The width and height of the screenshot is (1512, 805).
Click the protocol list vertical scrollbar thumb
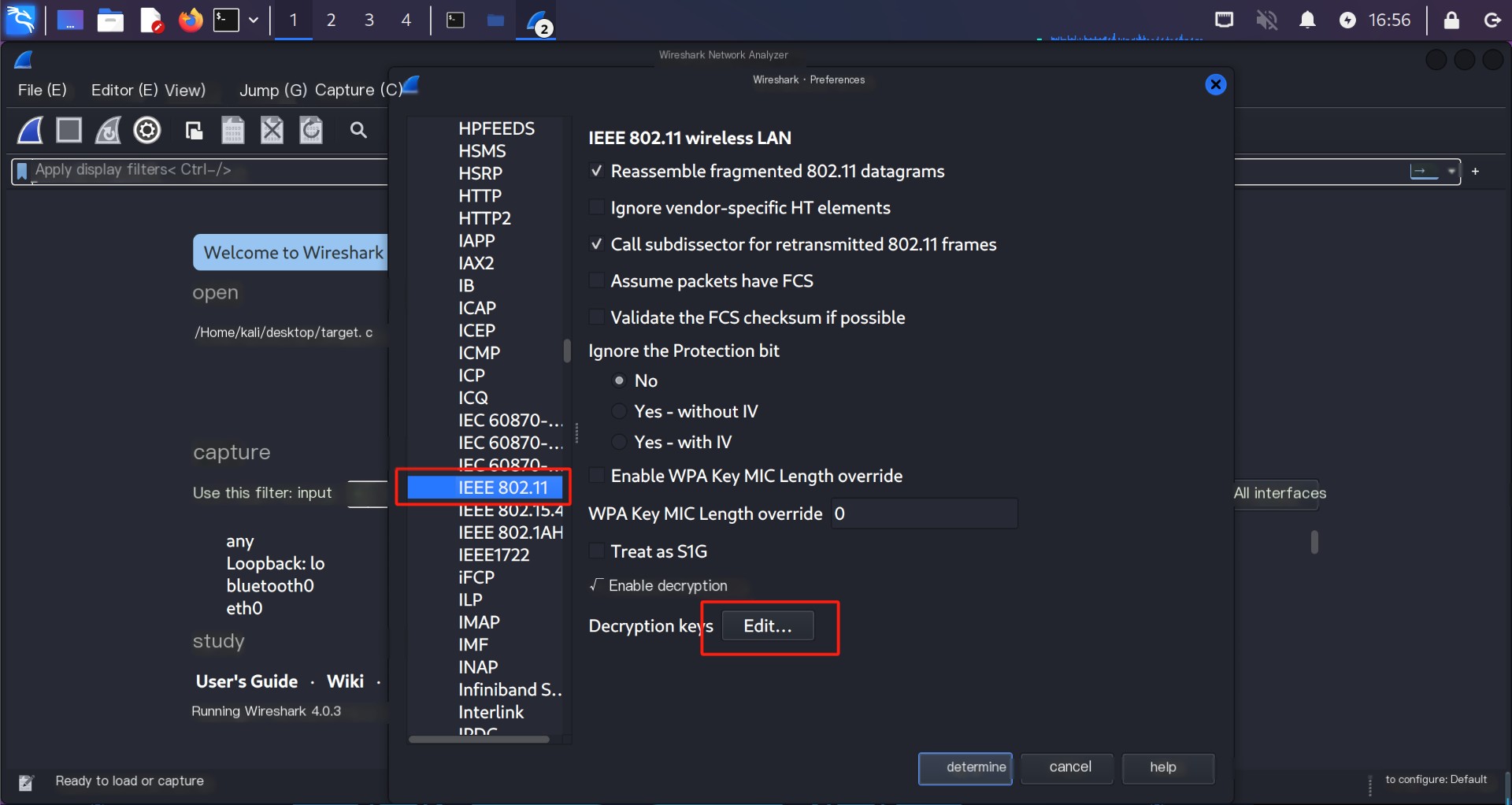click(567, 351)
